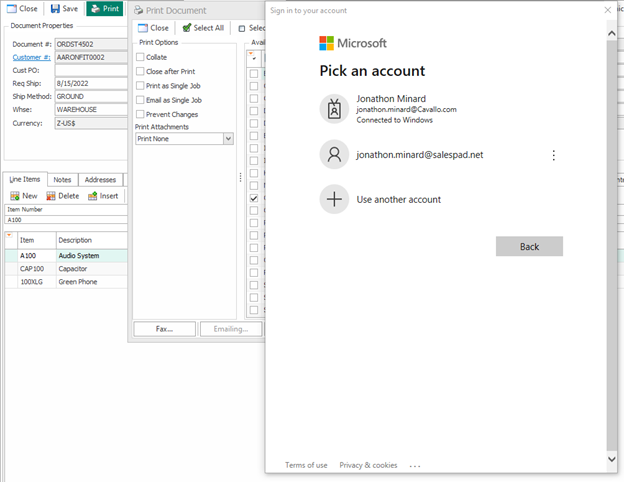Click the Insert line item icon
Screen dimensions: 624x482
tap(92, 196)
